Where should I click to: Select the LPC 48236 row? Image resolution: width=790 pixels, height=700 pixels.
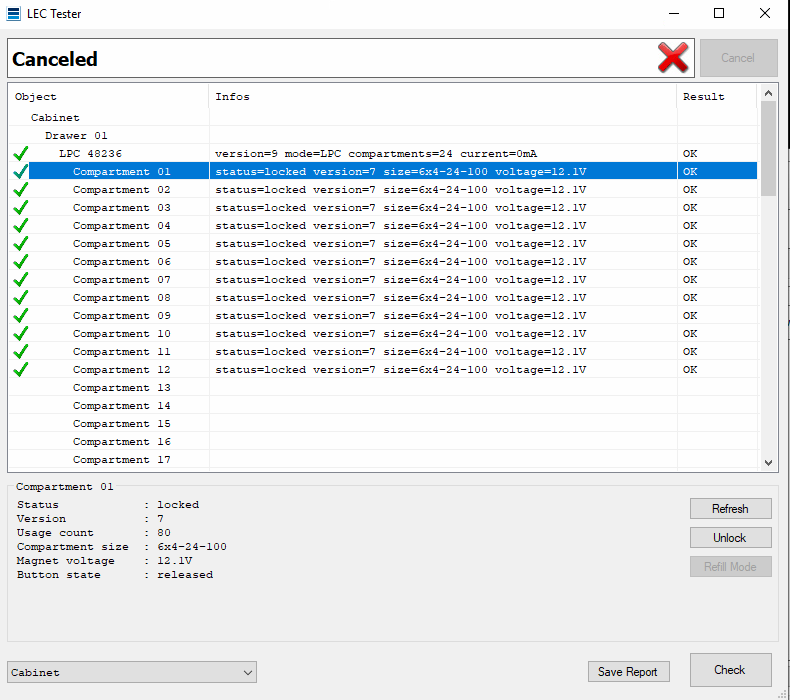tap(383, 153)
